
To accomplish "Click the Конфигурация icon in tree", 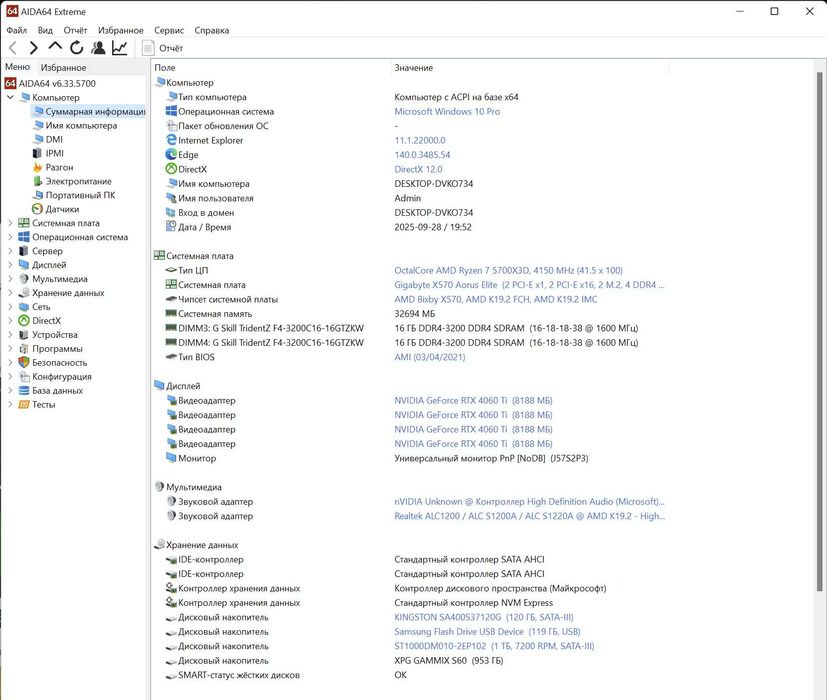I will pos(24,377).
